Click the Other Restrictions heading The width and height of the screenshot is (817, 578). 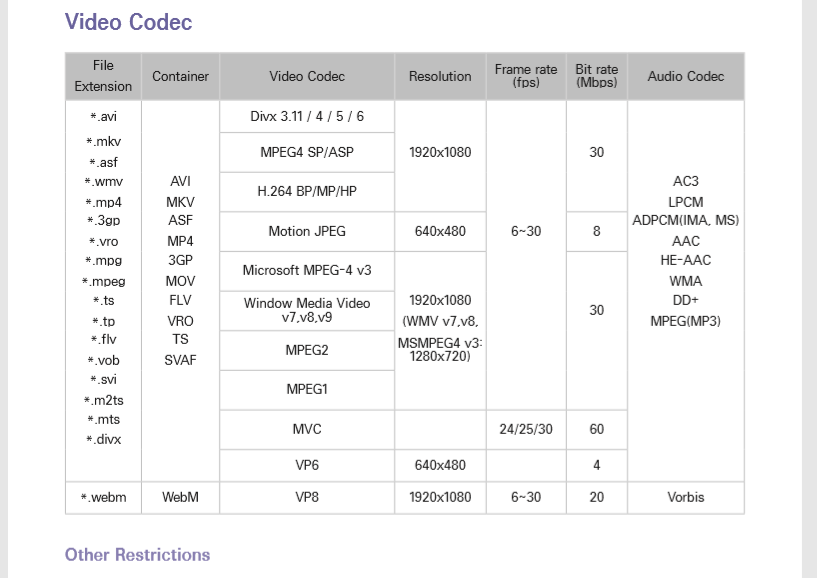137,555
